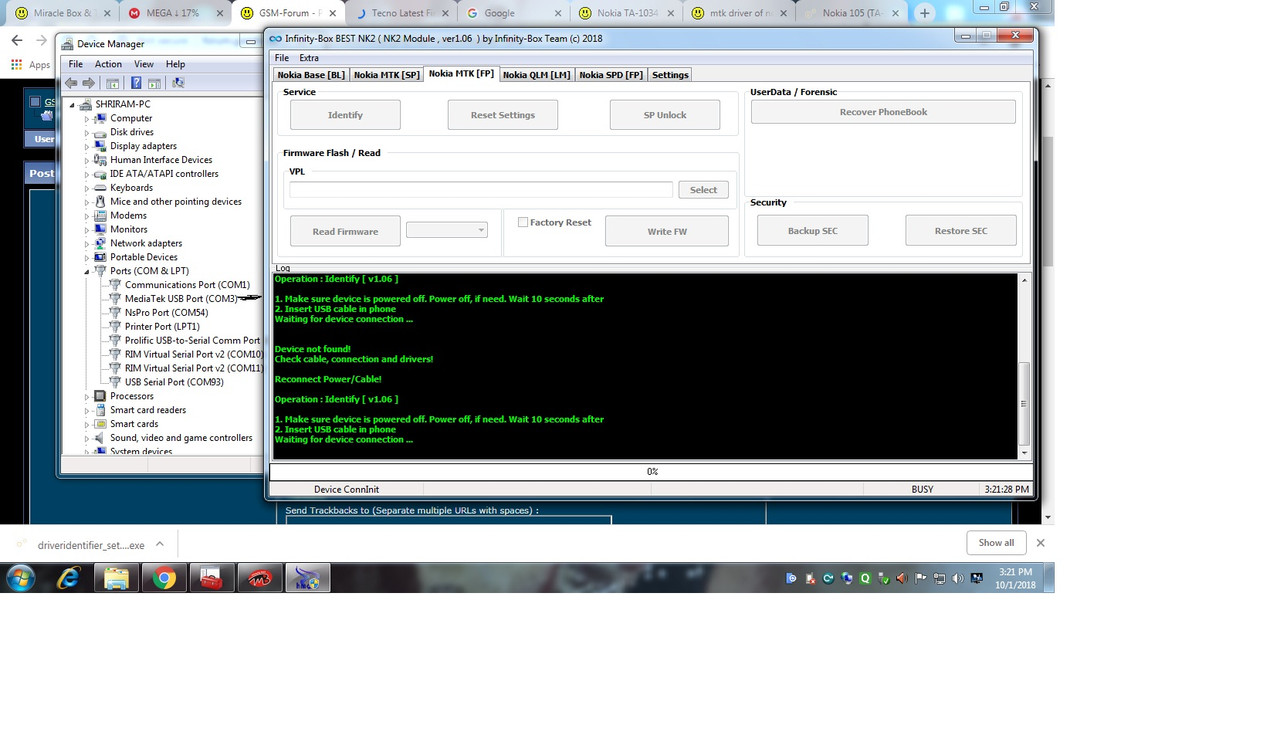Click the Identify button
The image size is (1280, 729).
point(345,115)
